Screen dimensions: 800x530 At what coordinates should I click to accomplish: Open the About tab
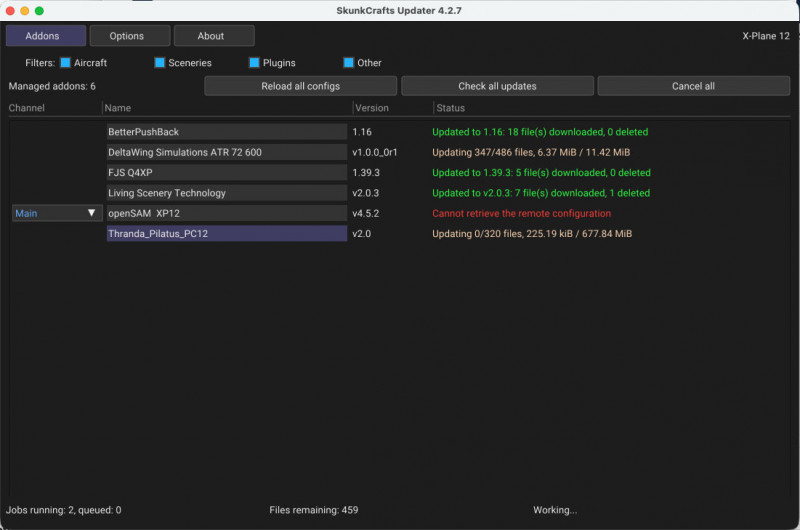[x=214, y=36]
